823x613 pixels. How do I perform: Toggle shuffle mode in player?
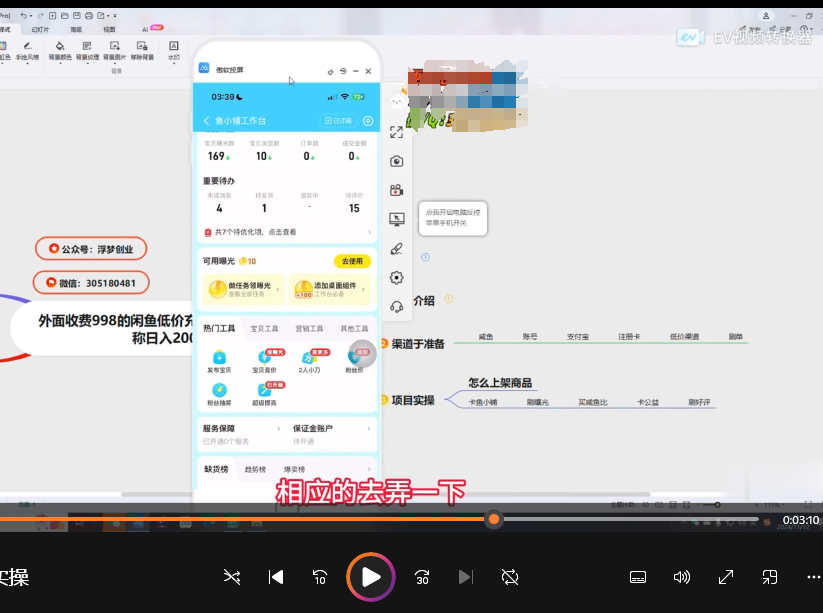click(x=231, y=577)
